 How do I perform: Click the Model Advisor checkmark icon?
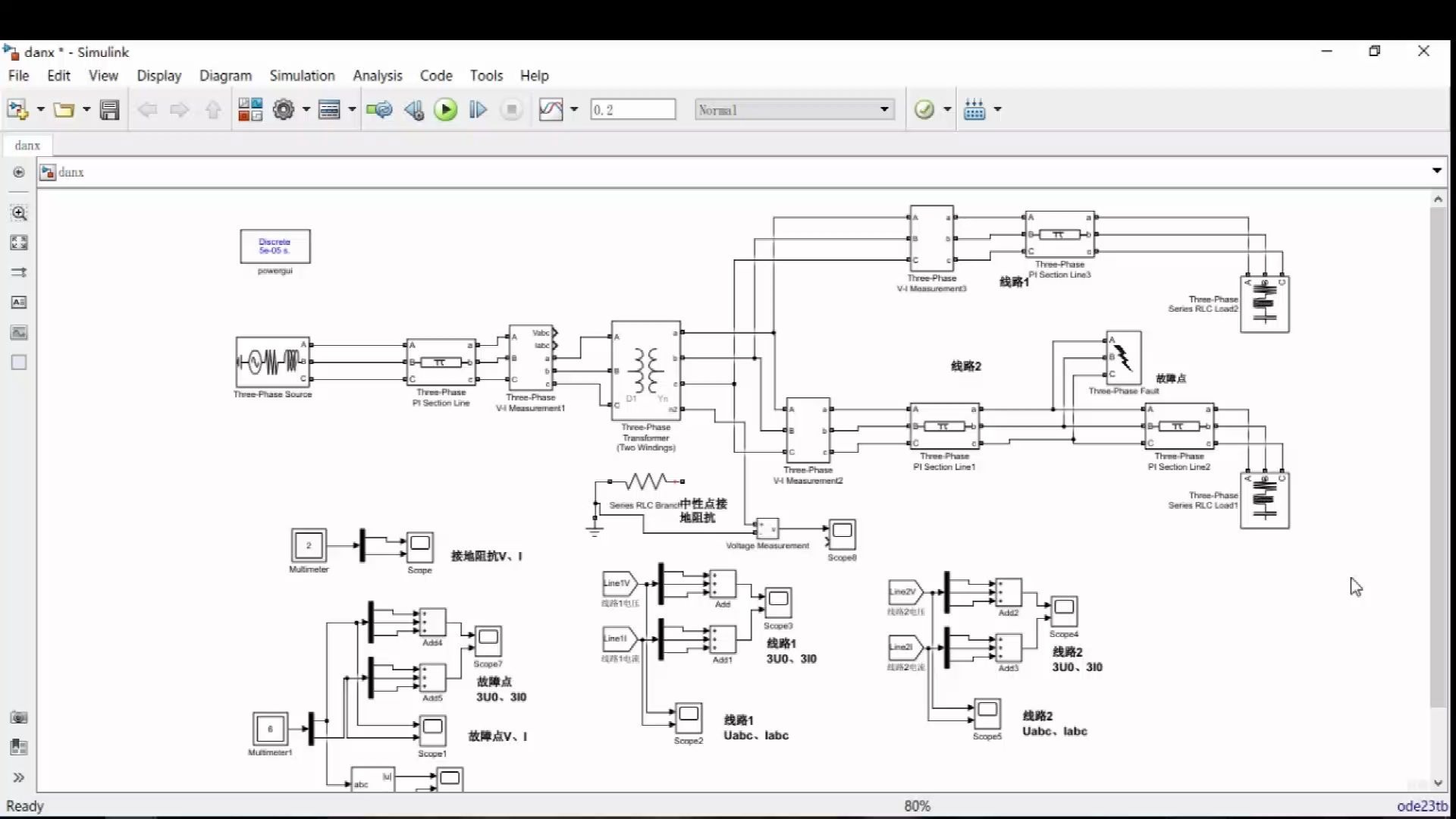tap(924, 110)
